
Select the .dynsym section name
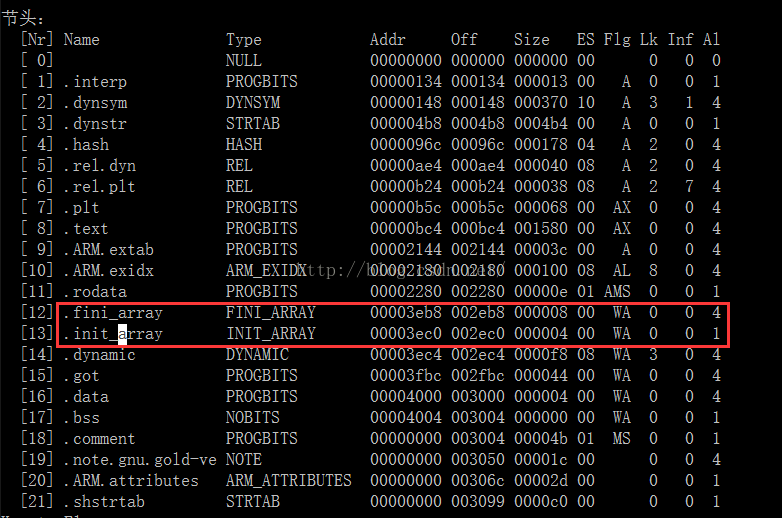point(95,103)
